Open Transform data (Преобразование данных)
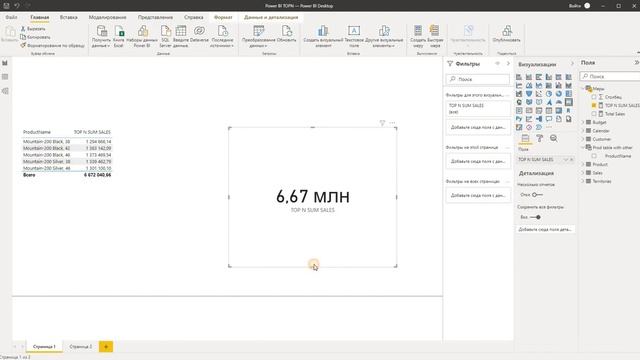The width and height of the screenshot is (640, 360). [258, 36]
